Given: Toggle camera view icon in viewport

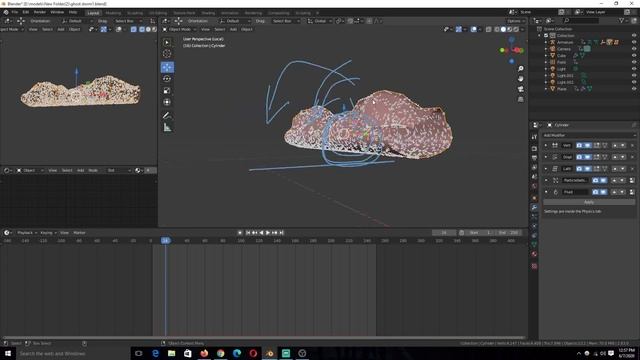Looking at the screenshot, I should tap(520, 89).
